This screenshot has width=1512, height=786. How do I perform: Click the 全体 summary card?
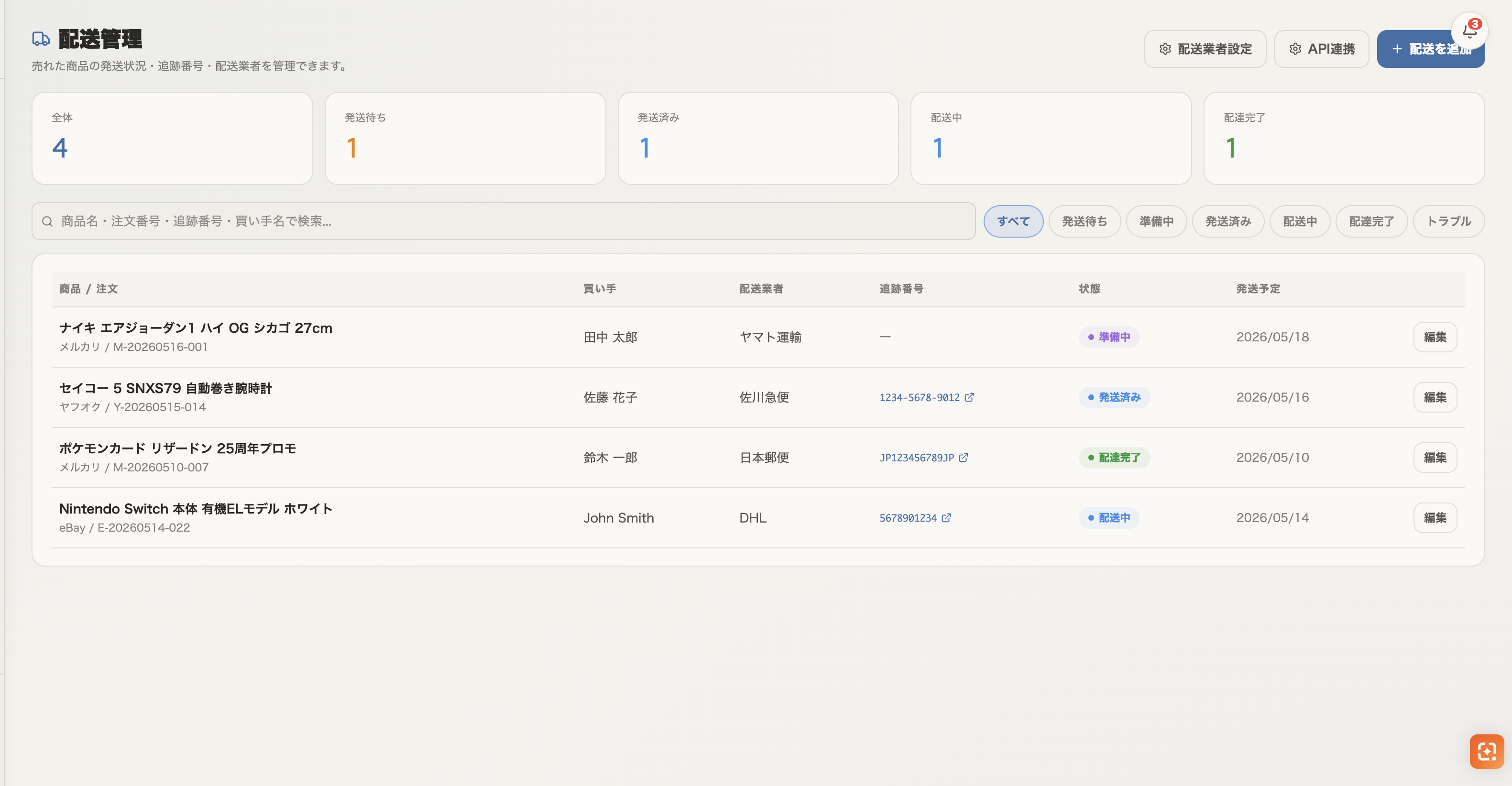(x=172, y=139)
